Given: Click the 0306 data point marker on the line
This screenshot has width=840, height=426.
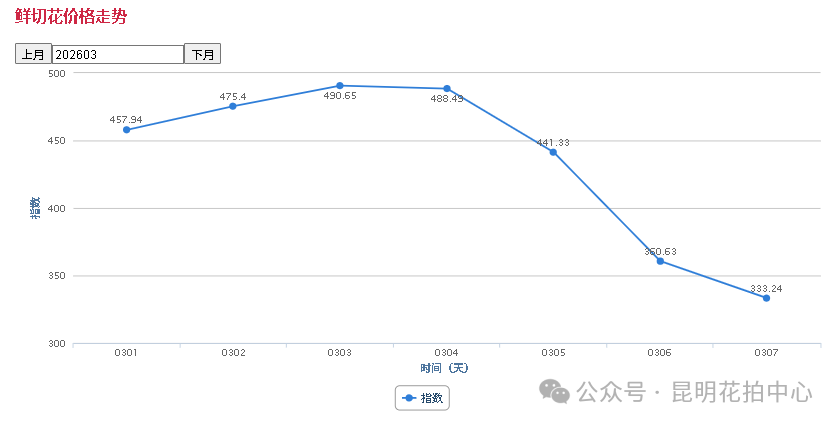Looking at the screenshot, I should tap(660, 261).
